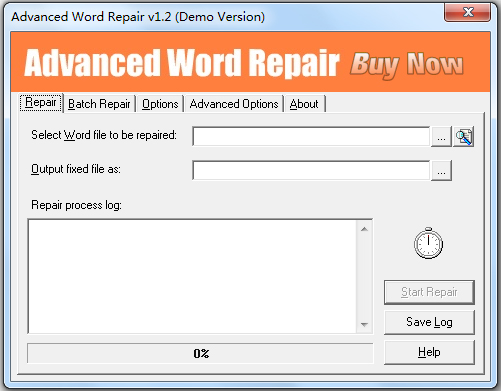Click the Start Repair button
This screenshot has width=501, height=391.
click(x=429, y=292)
